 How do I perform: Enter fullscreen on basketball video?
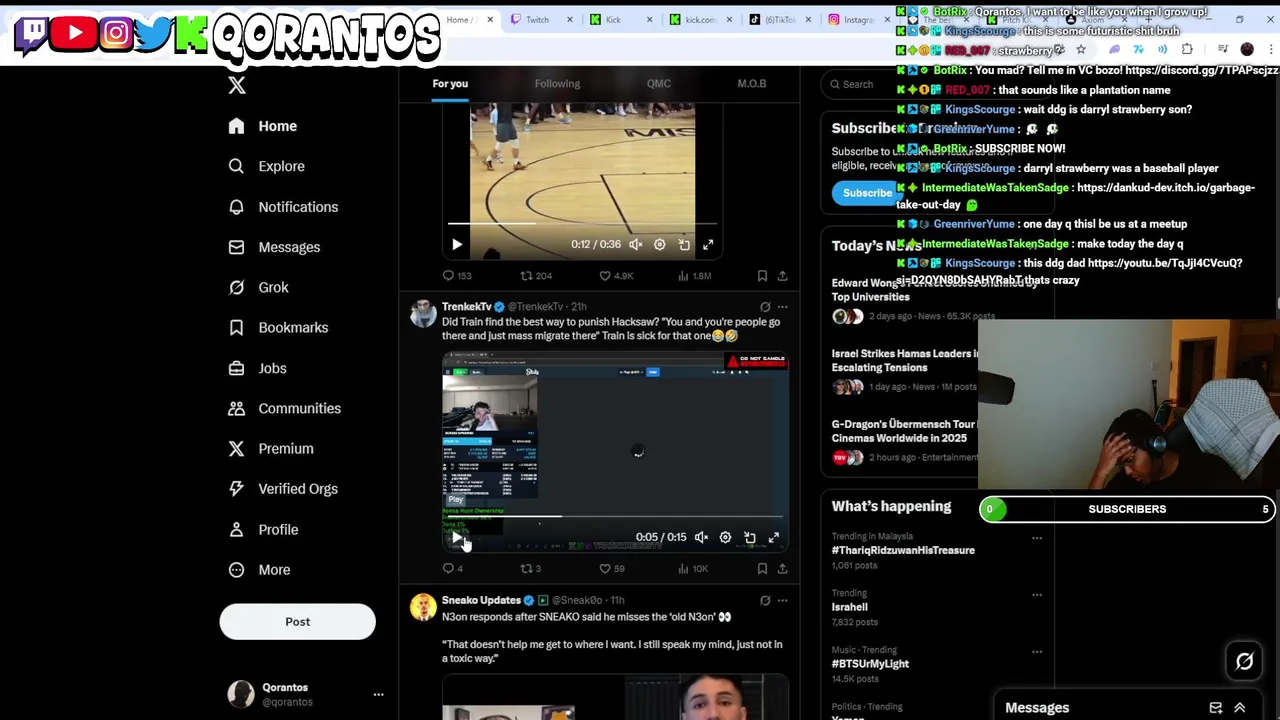(x=708, y=244)
